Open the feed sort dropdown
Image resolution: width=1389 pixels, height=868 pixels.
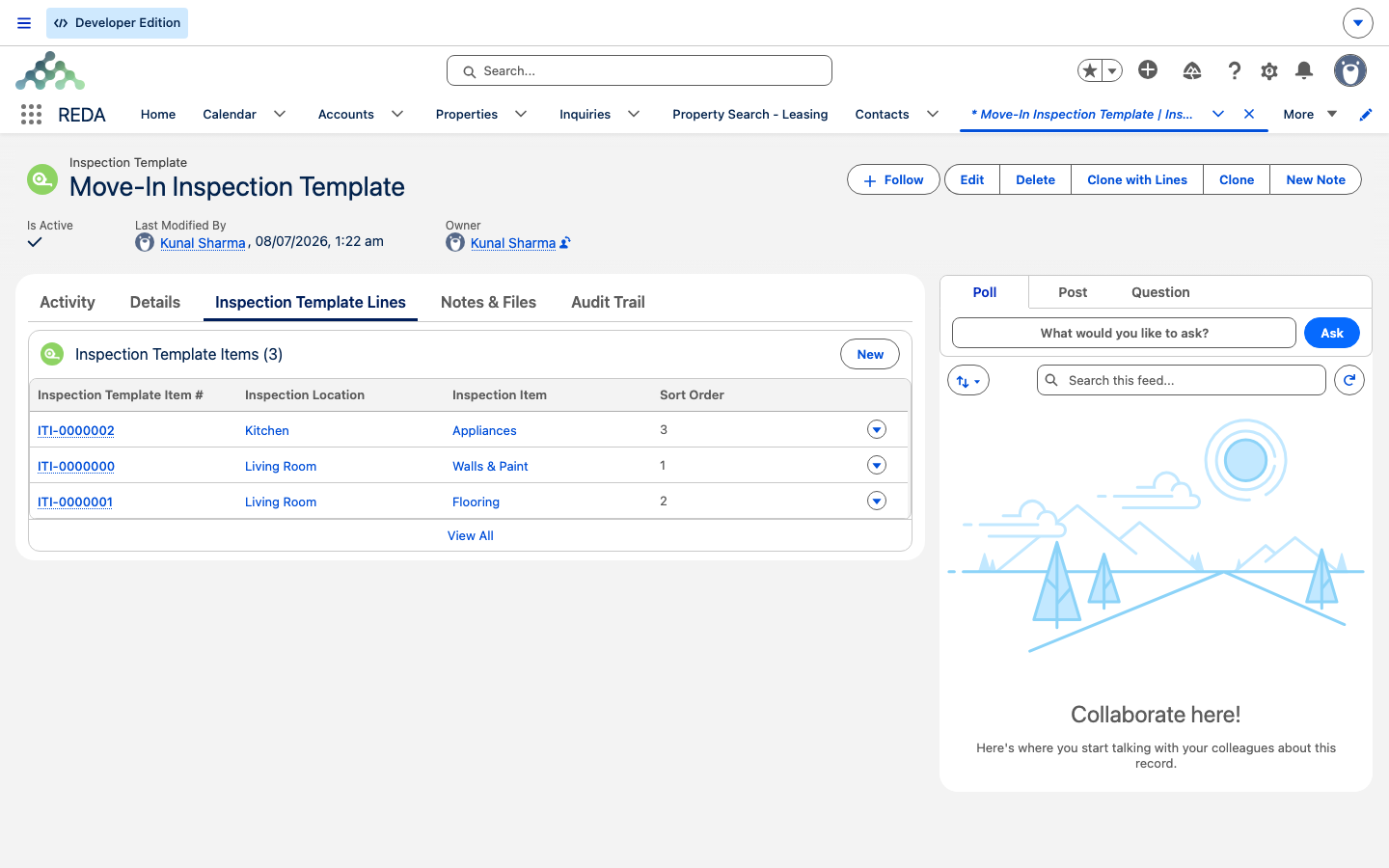click(968, 381)
